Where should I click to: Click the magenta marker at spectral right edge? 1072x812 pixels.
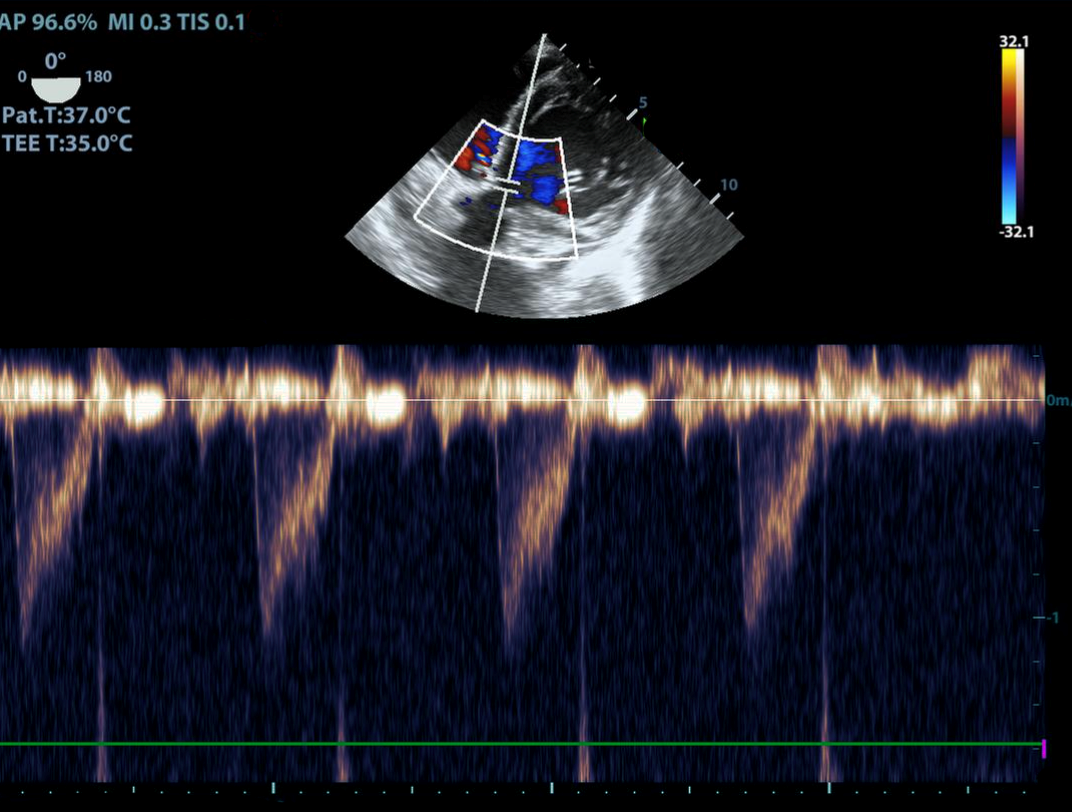coord(1043,747)
